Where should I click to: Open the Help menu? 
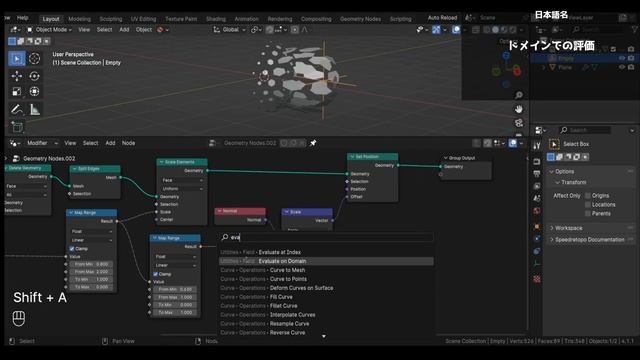[x=23, y=18]
